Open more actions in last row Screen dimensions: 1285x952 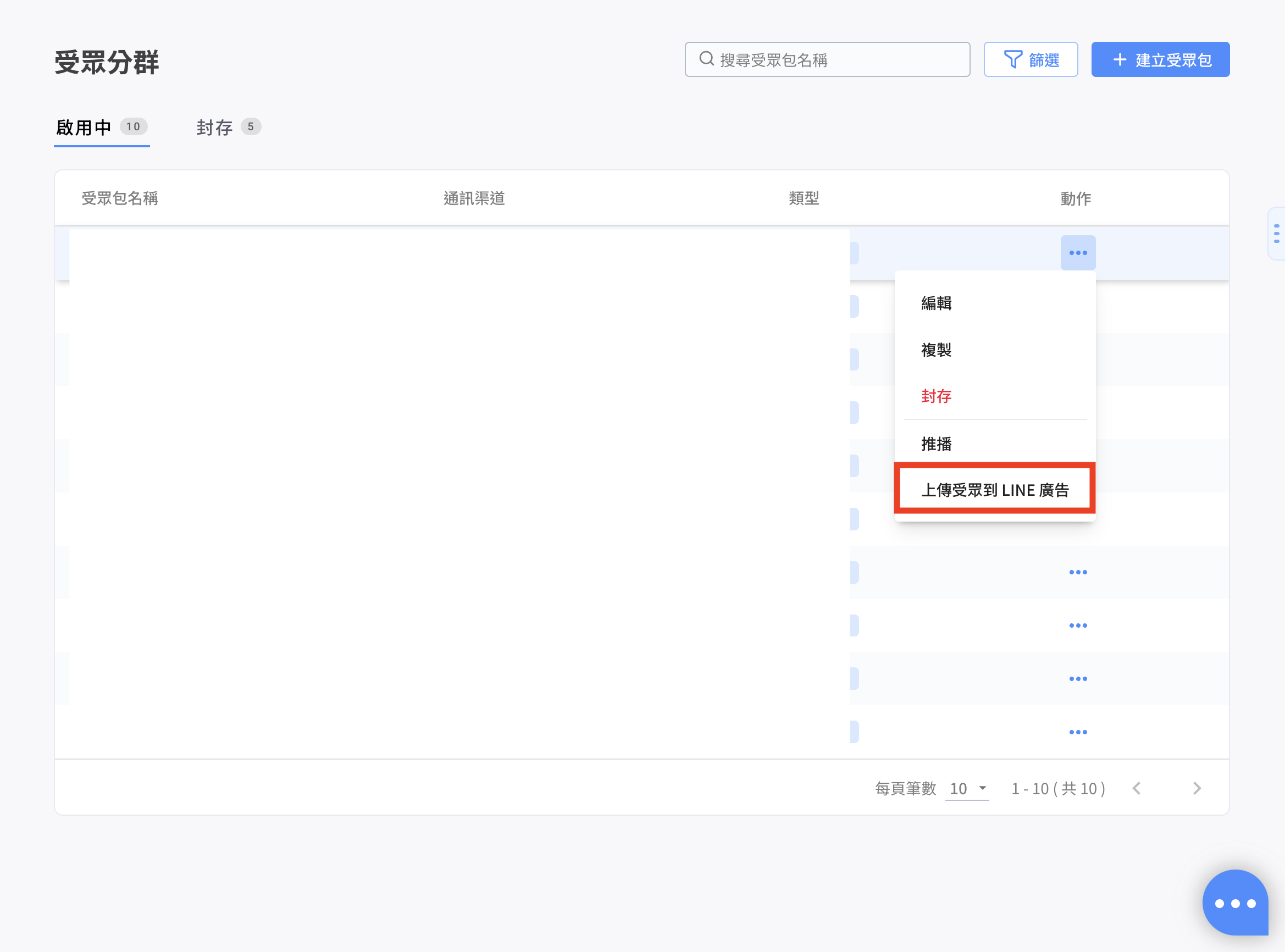coord(1078,732)
